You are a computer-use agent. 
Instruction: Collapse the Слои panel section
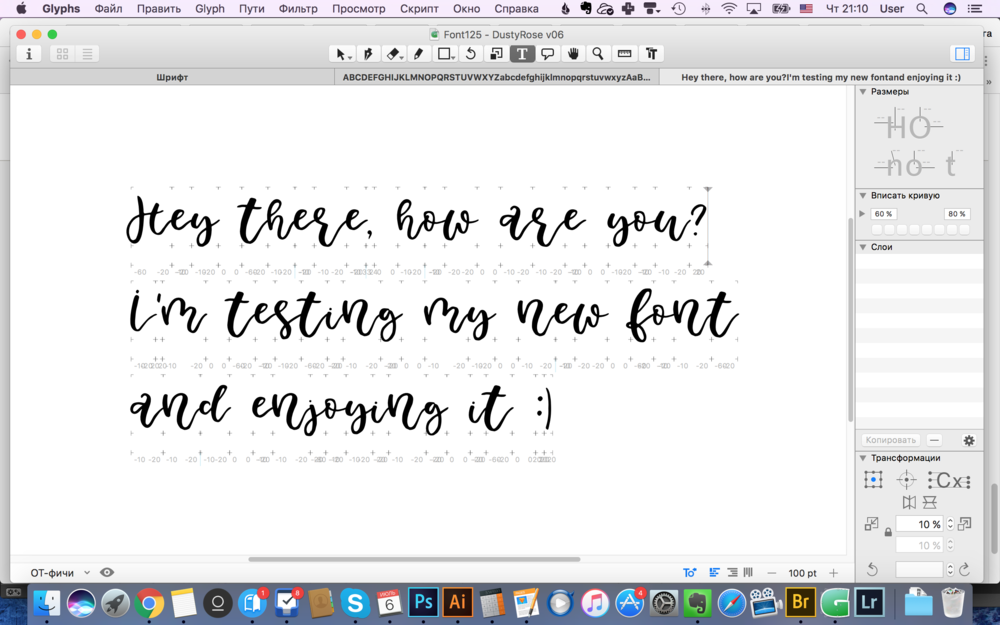coord(863,246)
